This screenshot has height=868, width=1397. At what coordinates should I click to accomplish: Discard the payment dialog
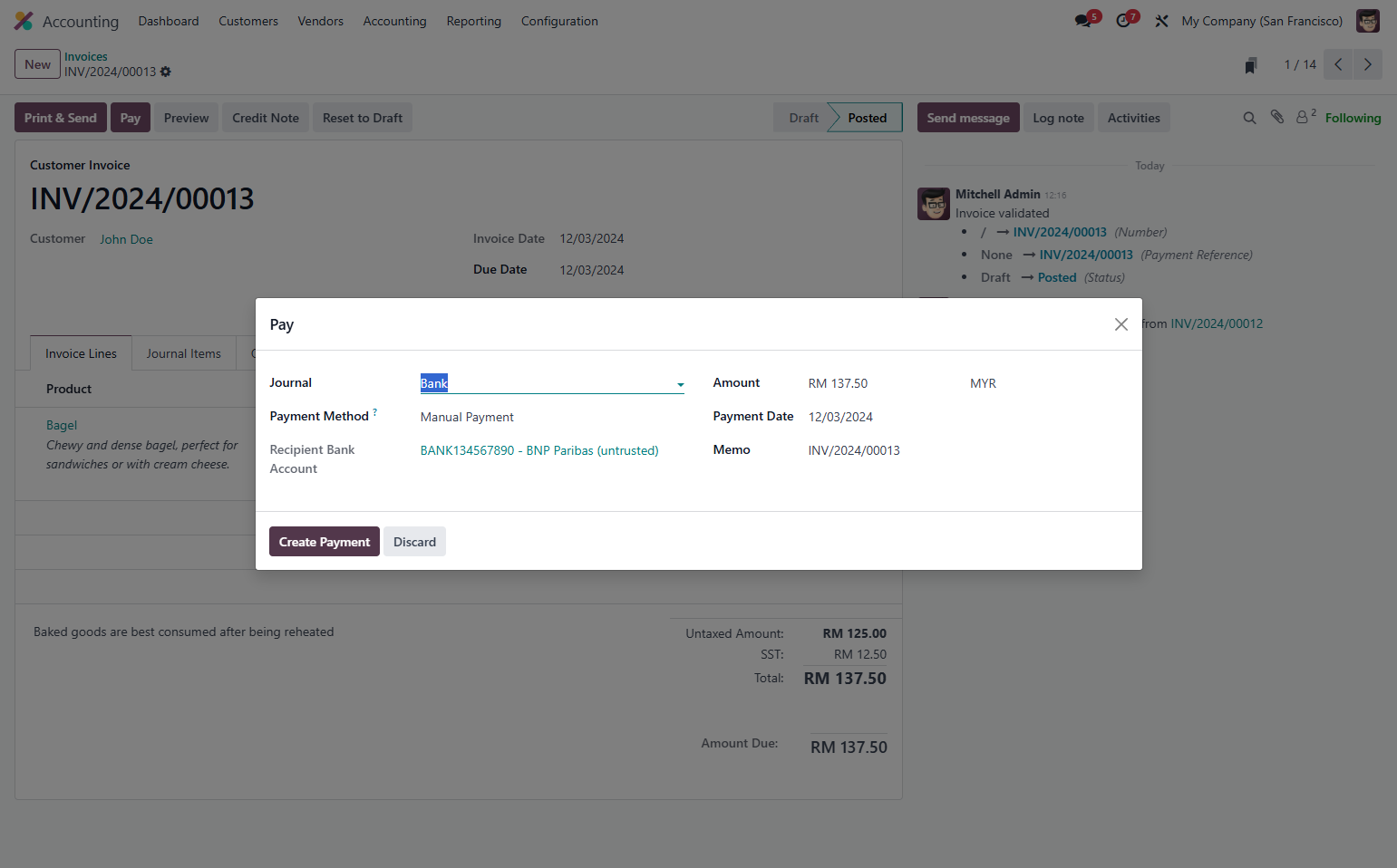[x=414, y=542]
